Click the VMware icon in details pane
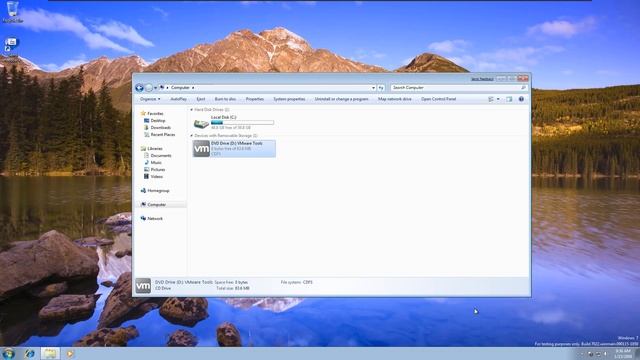Viewport: 640px width, 360px height. tap(143, 286)
